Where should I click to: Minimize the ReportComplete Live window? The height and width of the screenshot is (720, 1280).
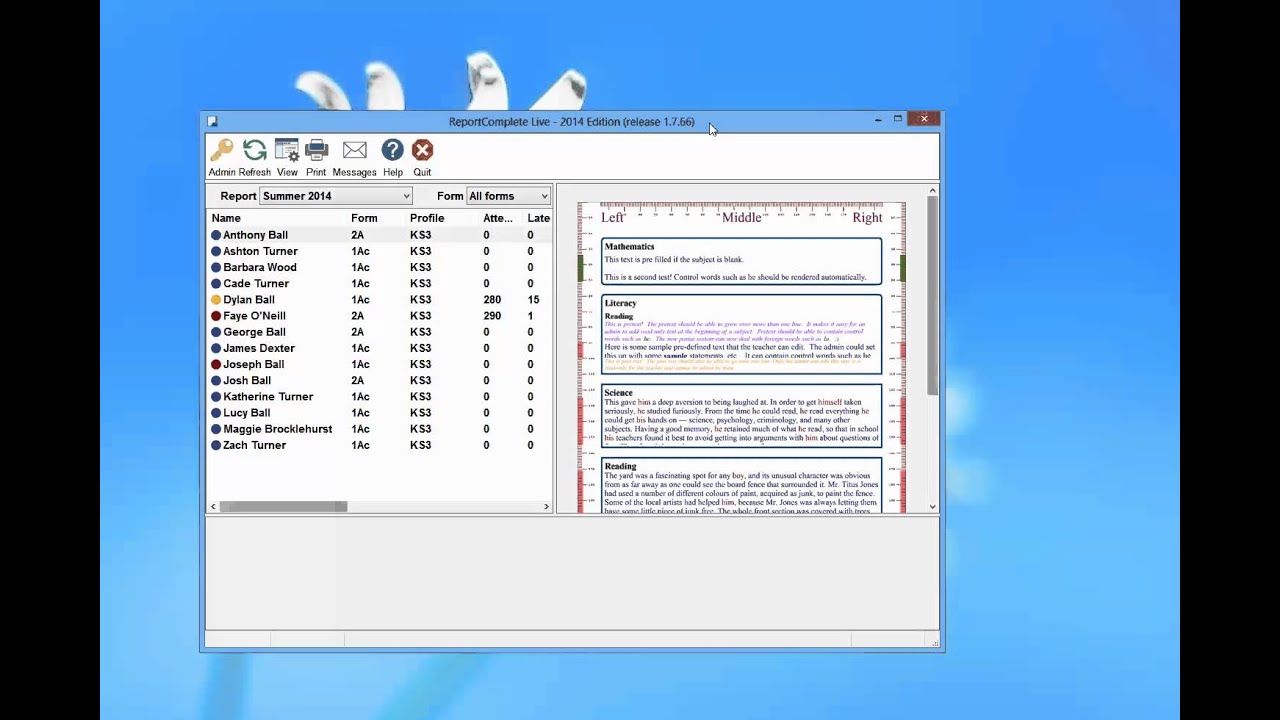pos(878,120)
